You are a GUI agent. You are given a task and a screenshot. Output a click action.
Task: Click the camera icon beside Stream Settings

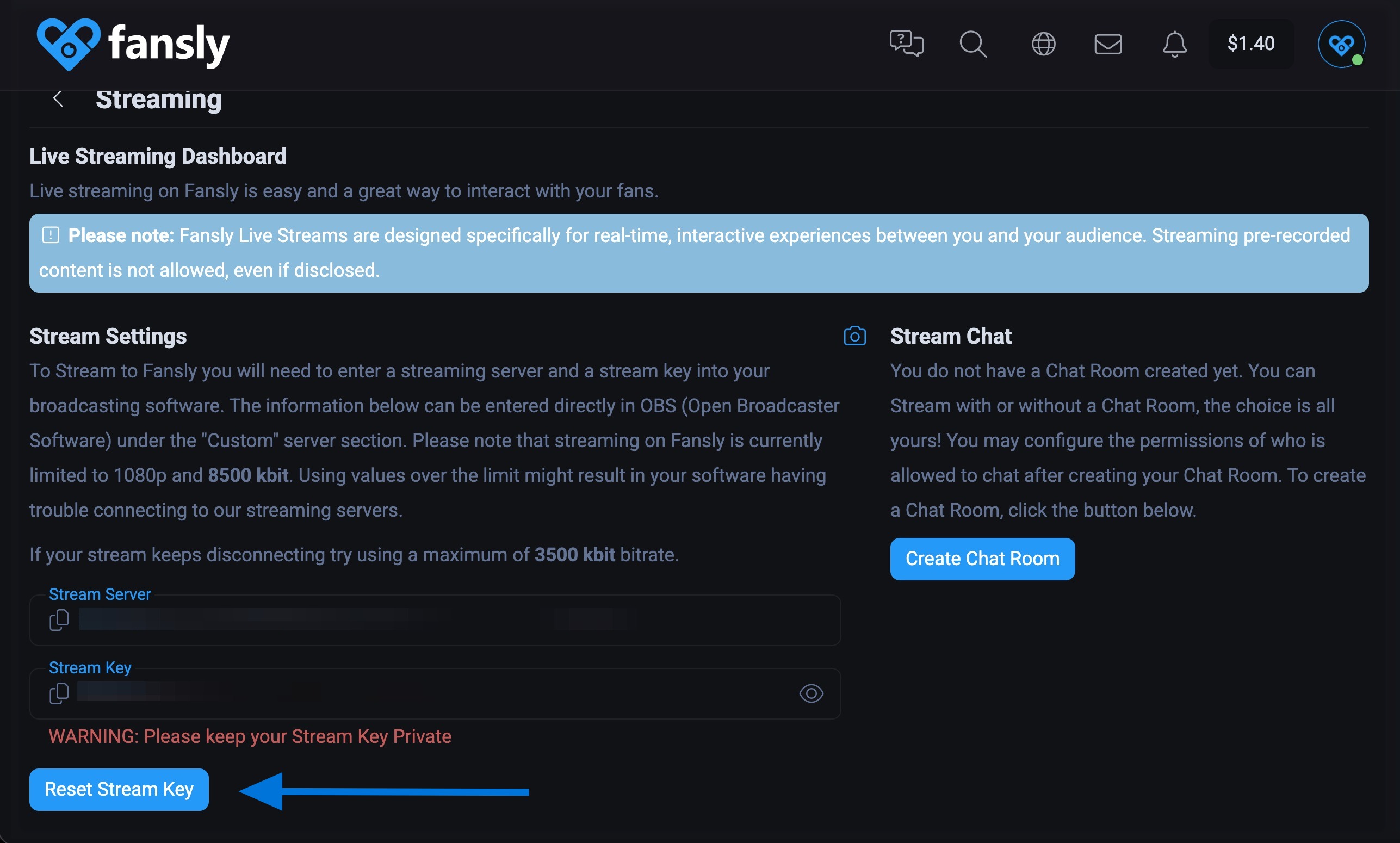[854, 336]
